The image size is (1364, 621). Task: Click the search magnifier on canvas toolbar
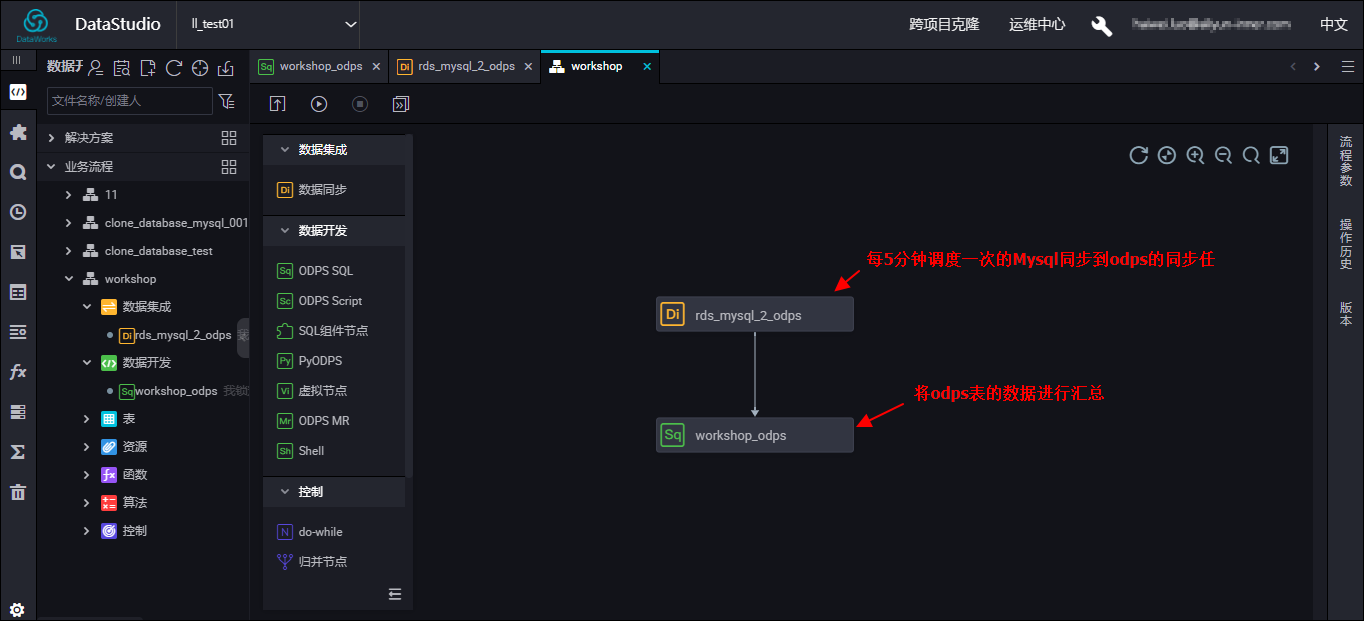[x=1251, y=155]
